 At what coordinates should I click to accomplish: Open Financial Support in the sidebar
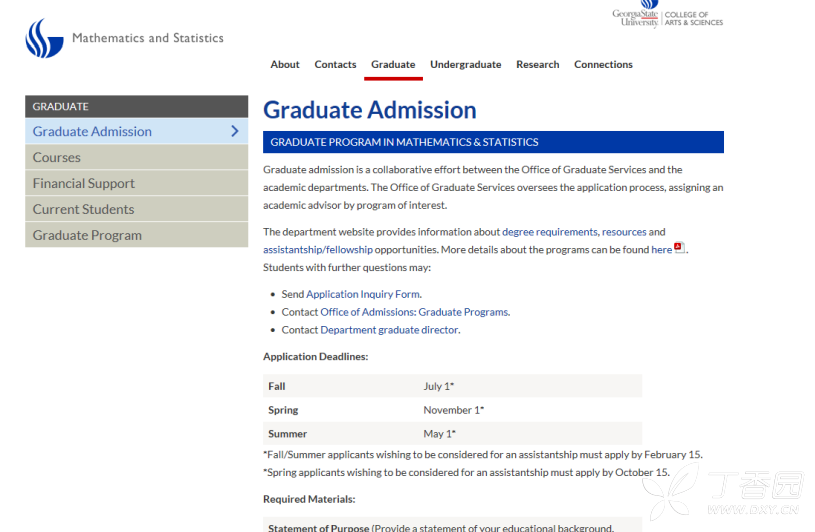tap(84, 183)
